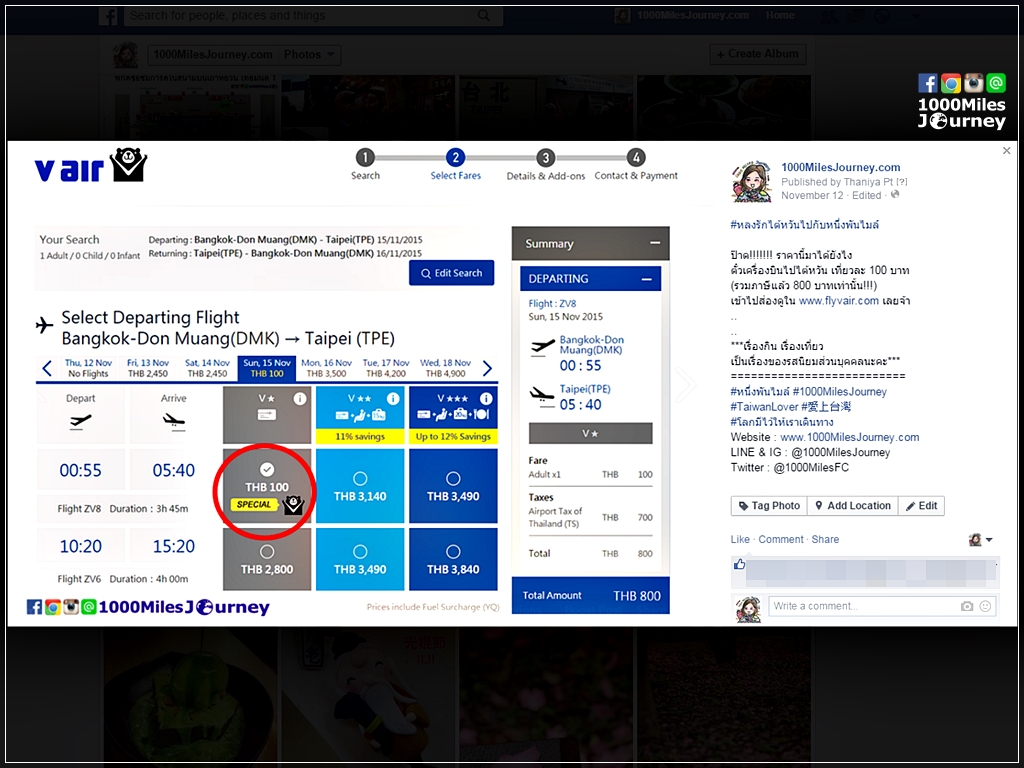
Task: Click the Facebook logo in the top bar
Action: (x=108, y=16)
